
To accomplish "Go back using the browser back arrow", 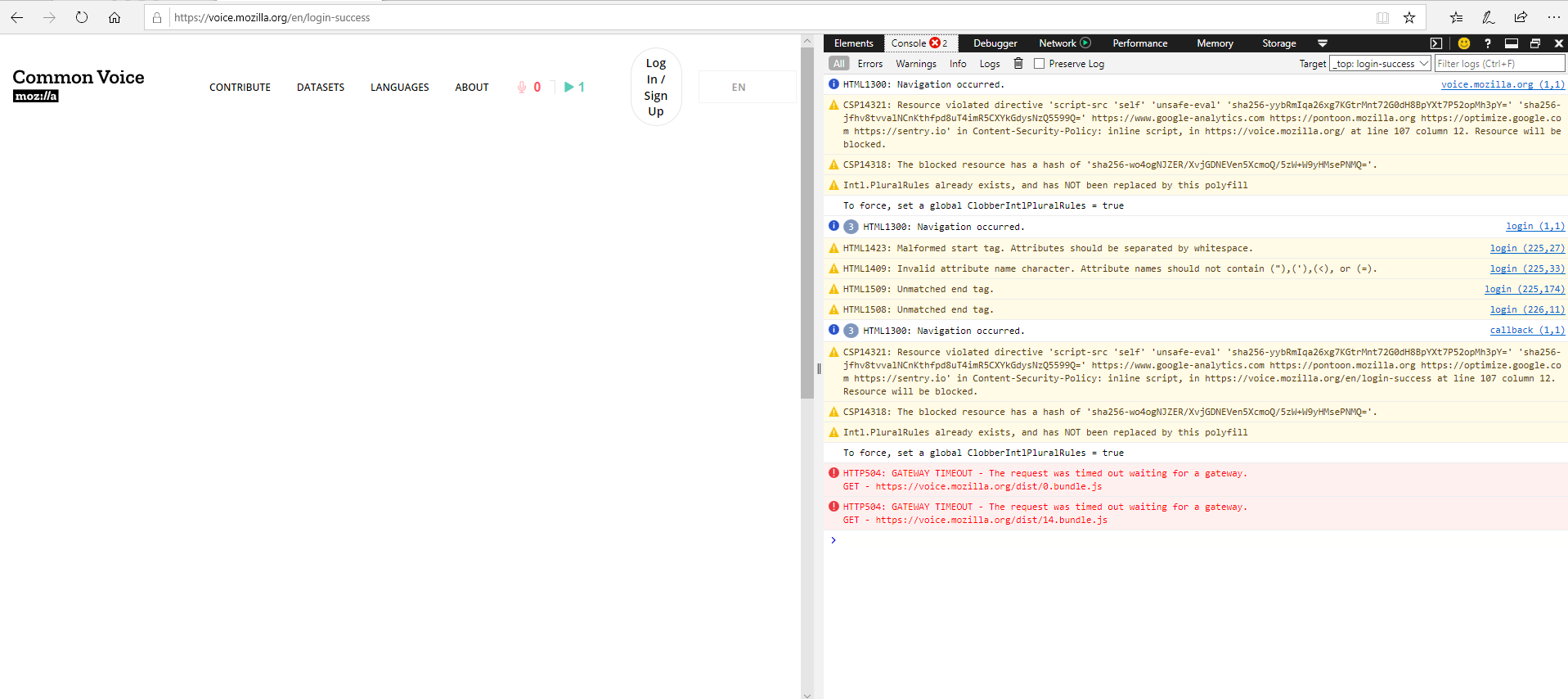I will pos(16,17).
